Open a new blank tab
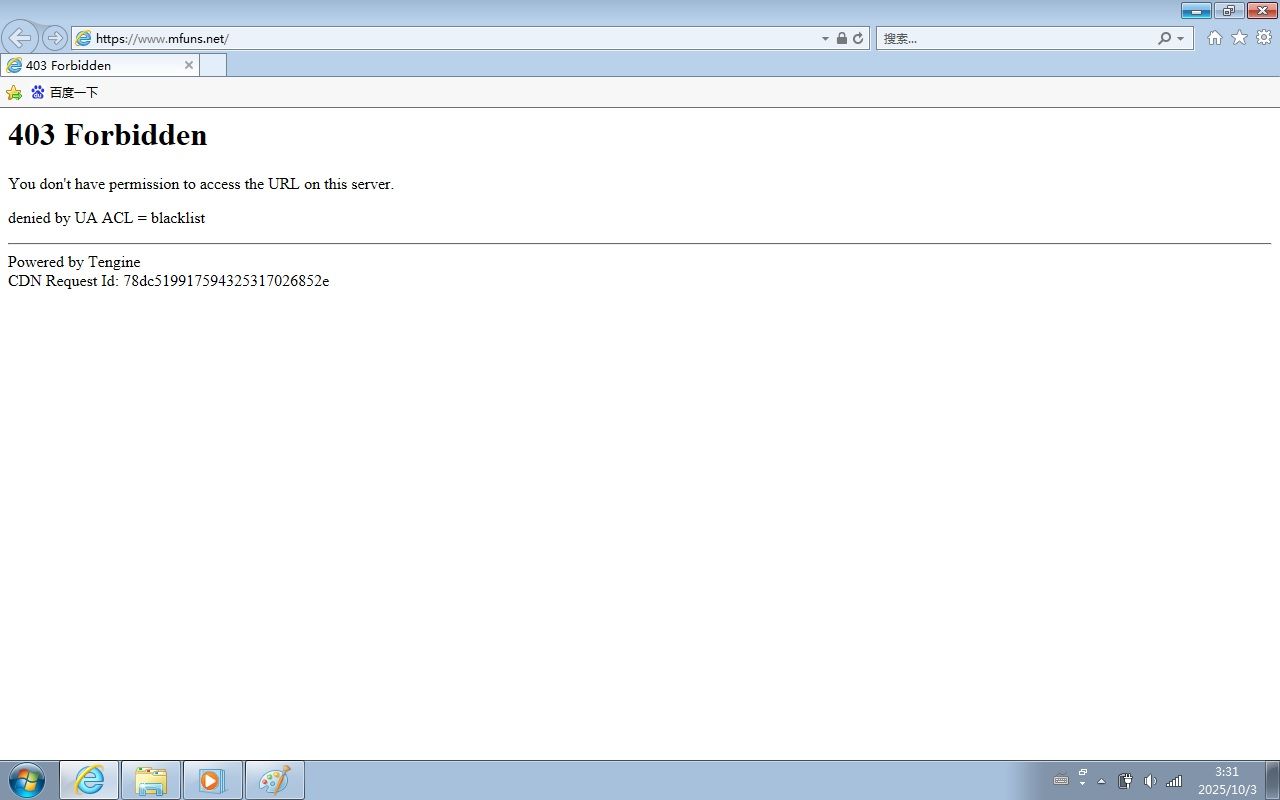Screen dimensions: 1280x800 pos(213,65)
